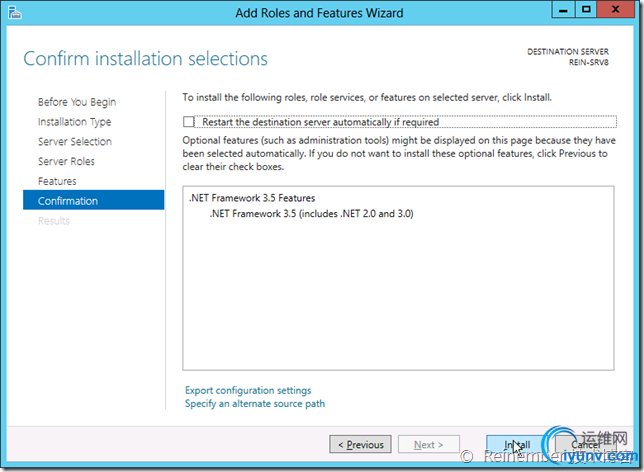
Task: Open the Features step
Action: (57, 181)
